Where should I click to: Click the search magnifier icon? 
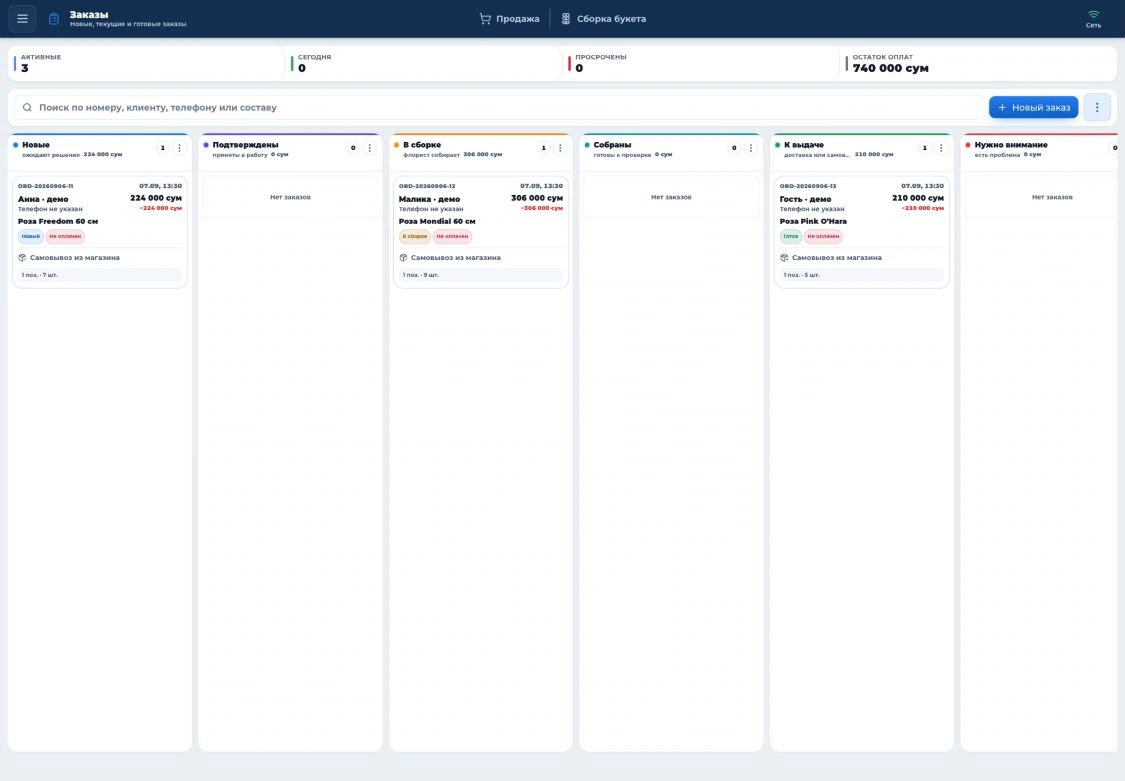tap(27, 108)
